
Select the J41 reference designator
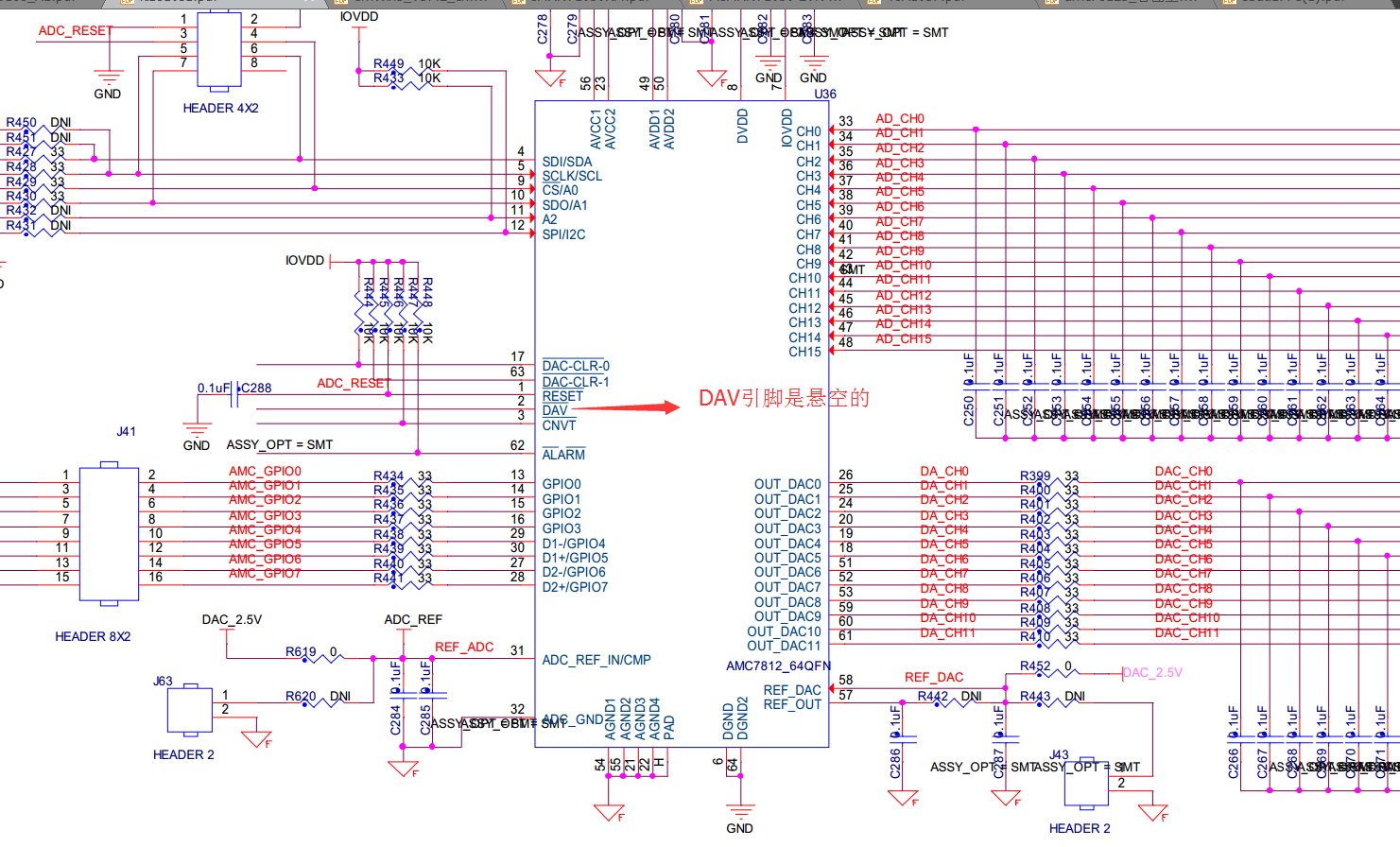coord(127,432)
